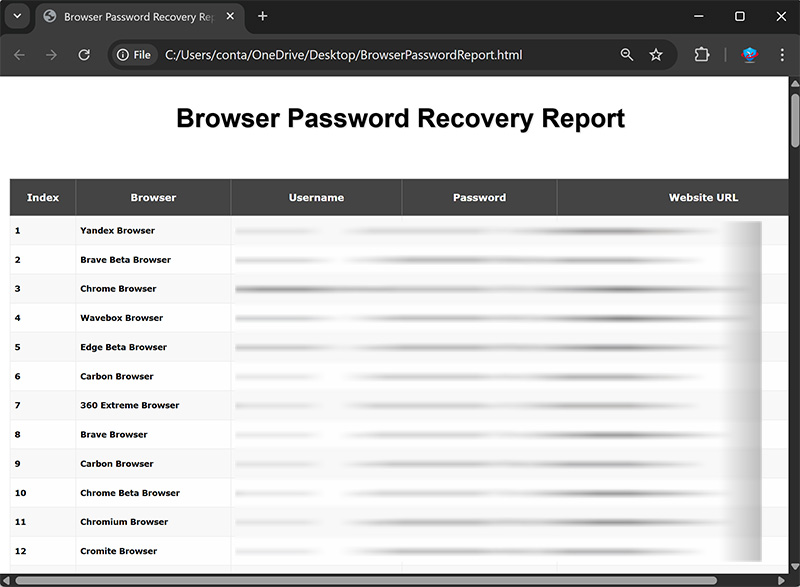The height and width of the screenshot is (587, 800).
Task: Select the Chromium Browser cell
Action: pyautogui.click(x=153, y=522)
